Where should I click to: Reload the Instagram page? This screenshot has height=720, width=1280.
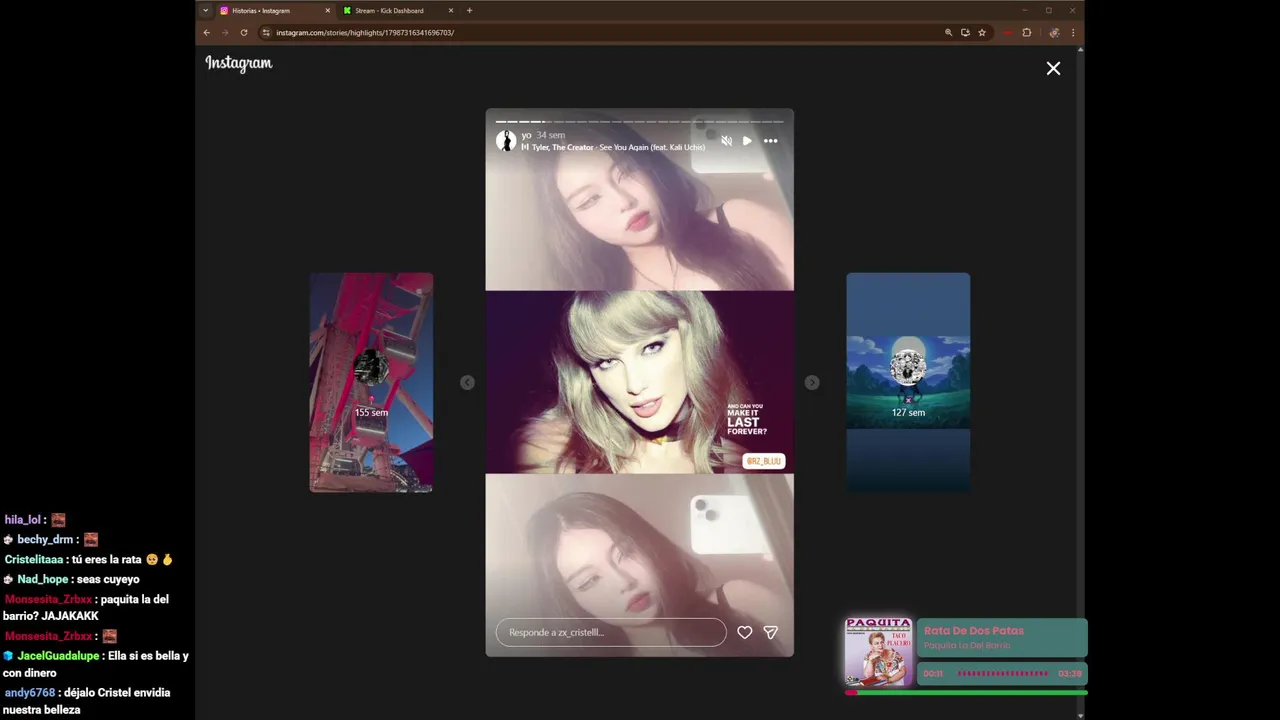pyautogui.click(x=243, y=32)
